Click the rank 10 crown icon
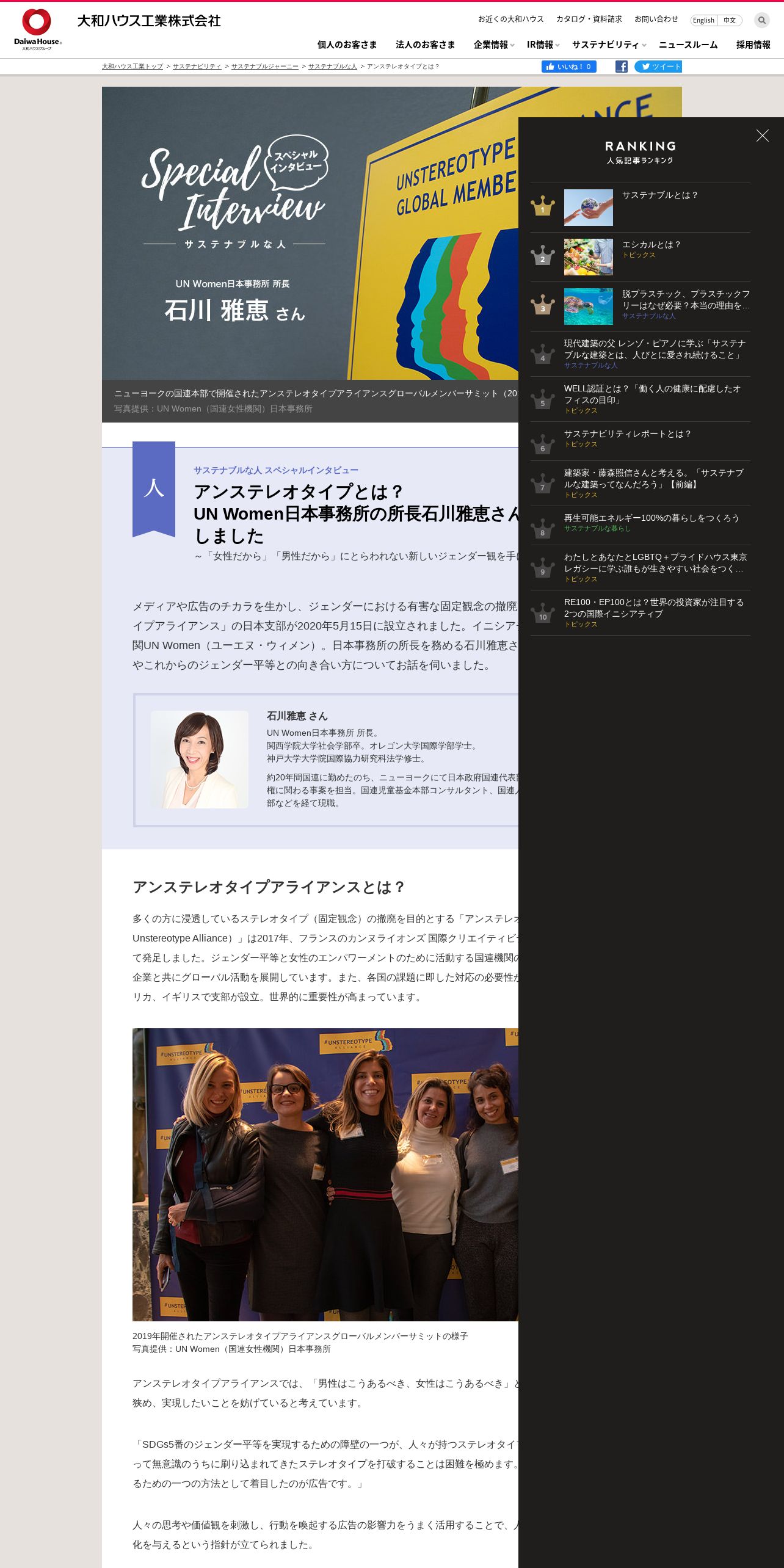Image resolution: width=784 pixels, height=1568 pixels. [x=542, y=613]
